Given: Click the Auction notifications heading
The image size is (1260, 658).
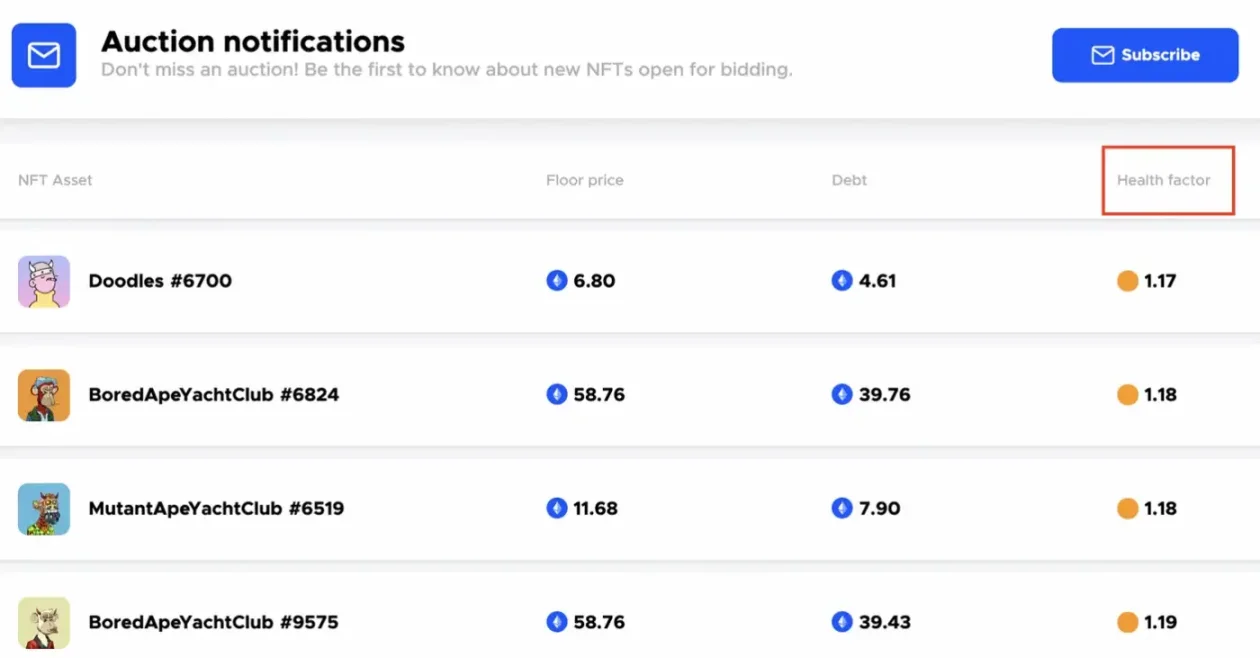Looking at the screenshot, I should pyautogui.click(x=253, y=42).
